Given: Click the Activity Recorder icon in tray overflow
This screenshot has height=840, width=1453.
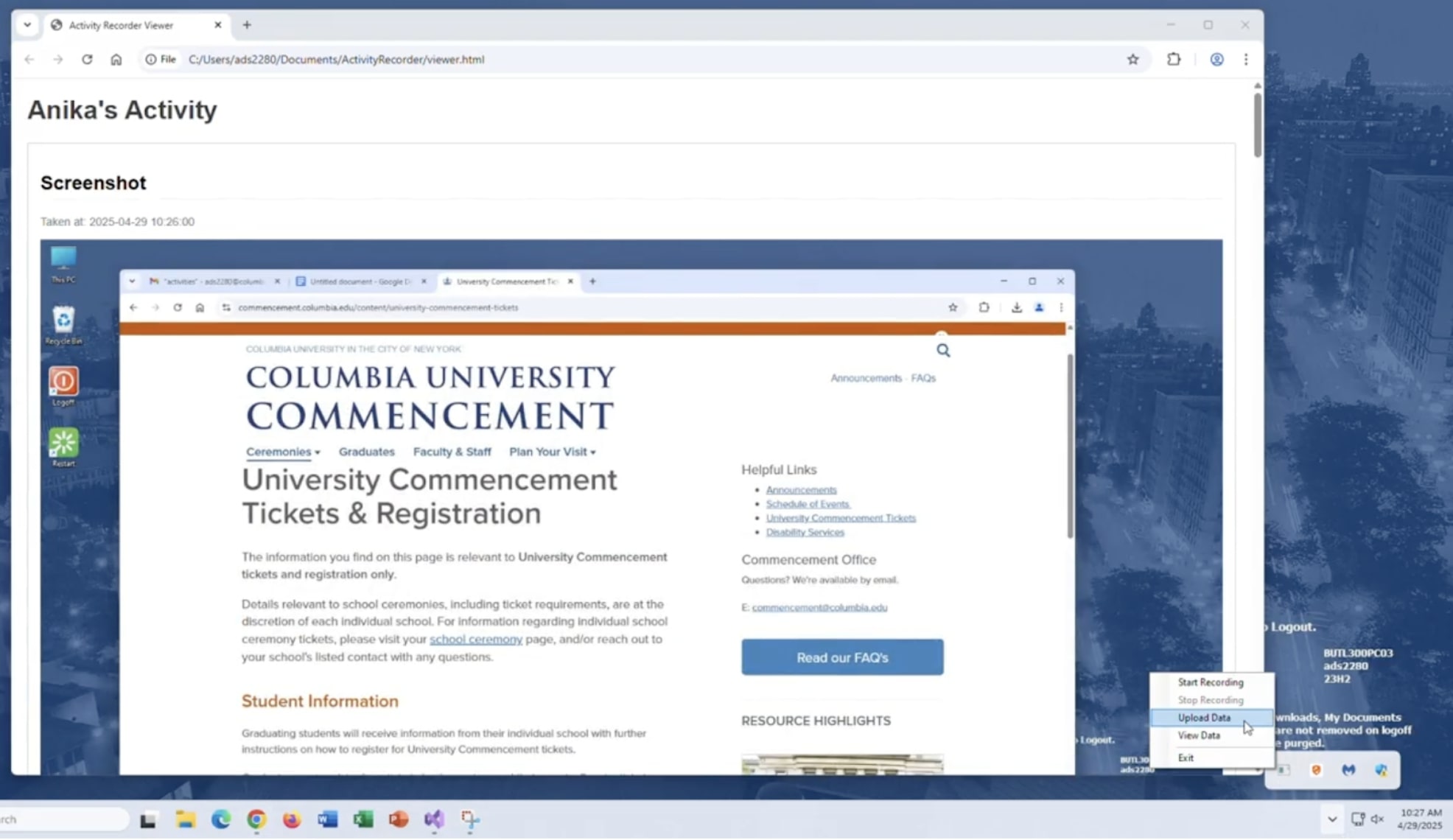Looking at the screenshot, I should [1284, 770].
